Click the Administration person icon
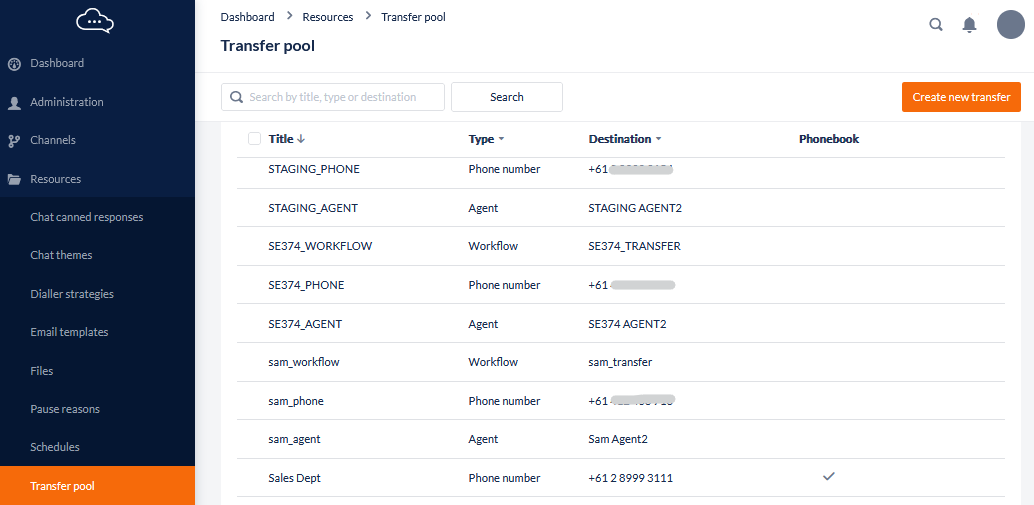The image size is (1034, 505). [14, 103]
